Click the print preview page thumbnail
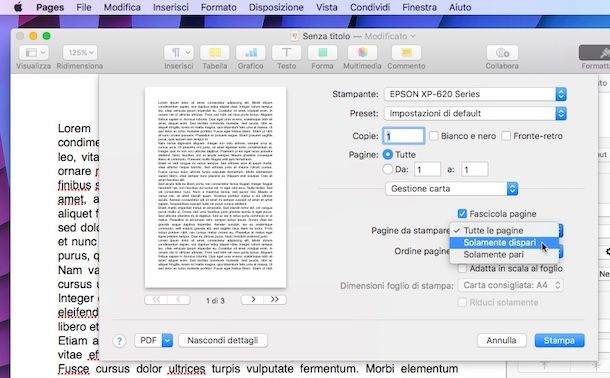Screen dimensions: 610x378 [x=216, y=187]
